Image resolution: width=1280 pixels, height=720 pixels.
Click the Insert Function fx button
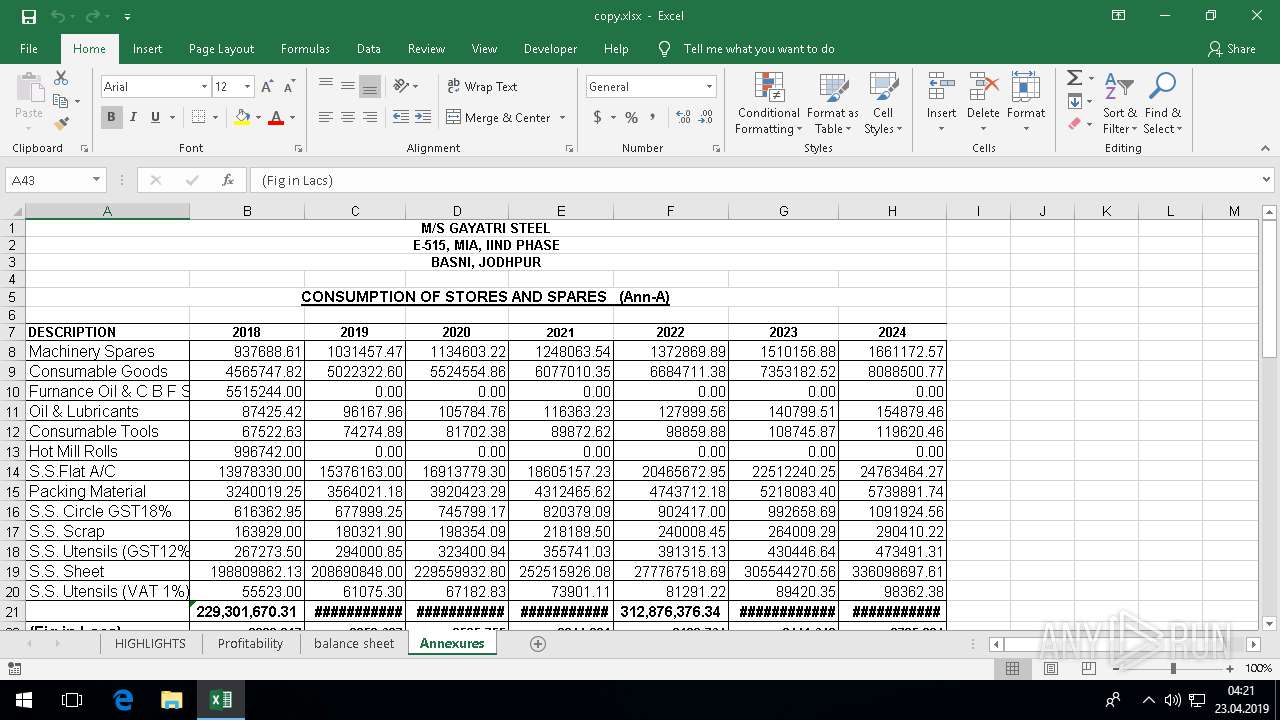228,180
